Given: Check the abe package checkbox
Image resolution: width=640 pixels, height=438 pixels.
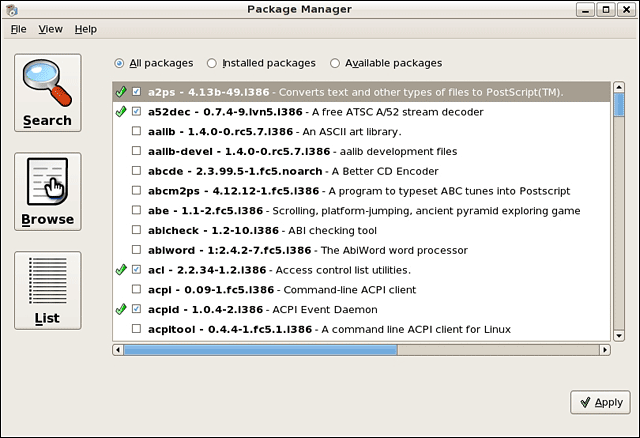Looking at the screenshot, I should point(136,210).
